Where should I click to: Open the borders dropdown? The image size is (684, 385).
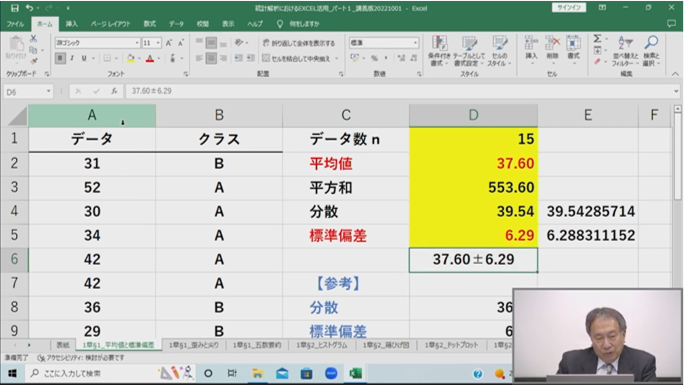pyautogui.click(x=116, y=58)
